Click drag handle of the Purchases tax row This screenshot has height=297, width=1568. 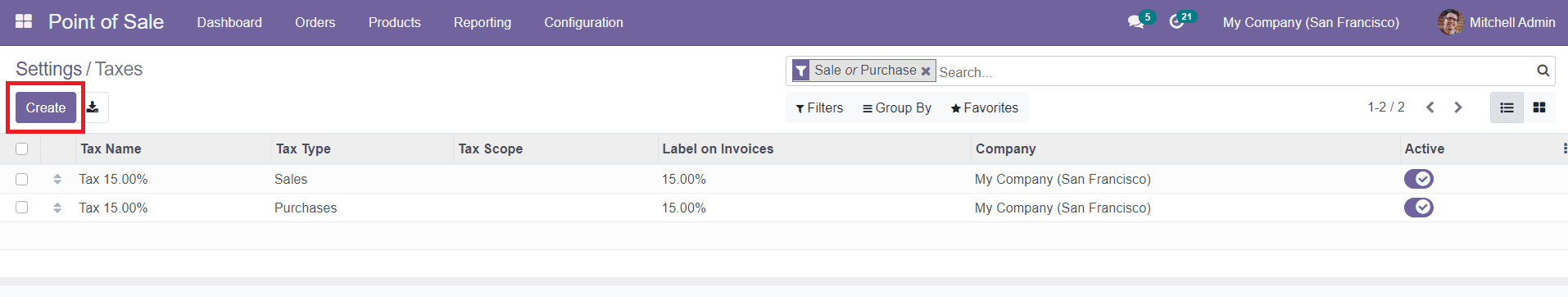click(x=57, y=208)
